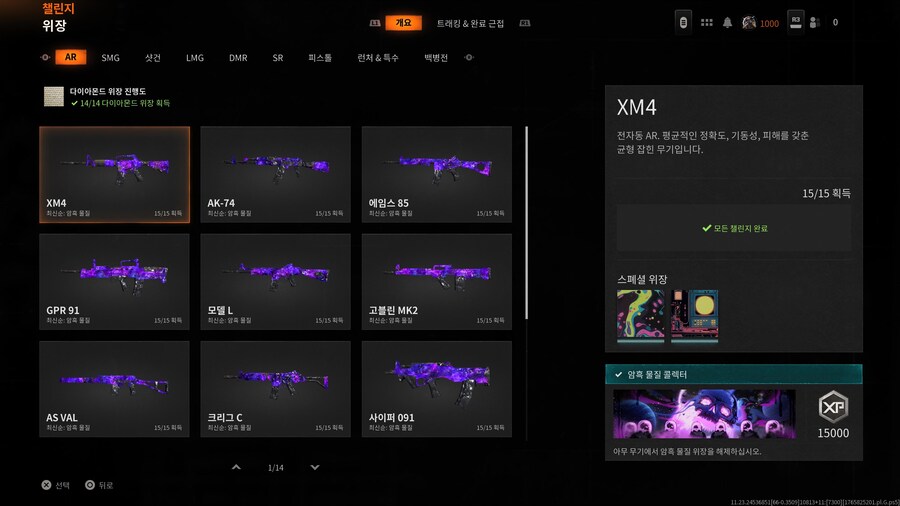Click the previous weapon category icon
The height and width of the screenshot is (506, 900).
(x=45, y=57)
